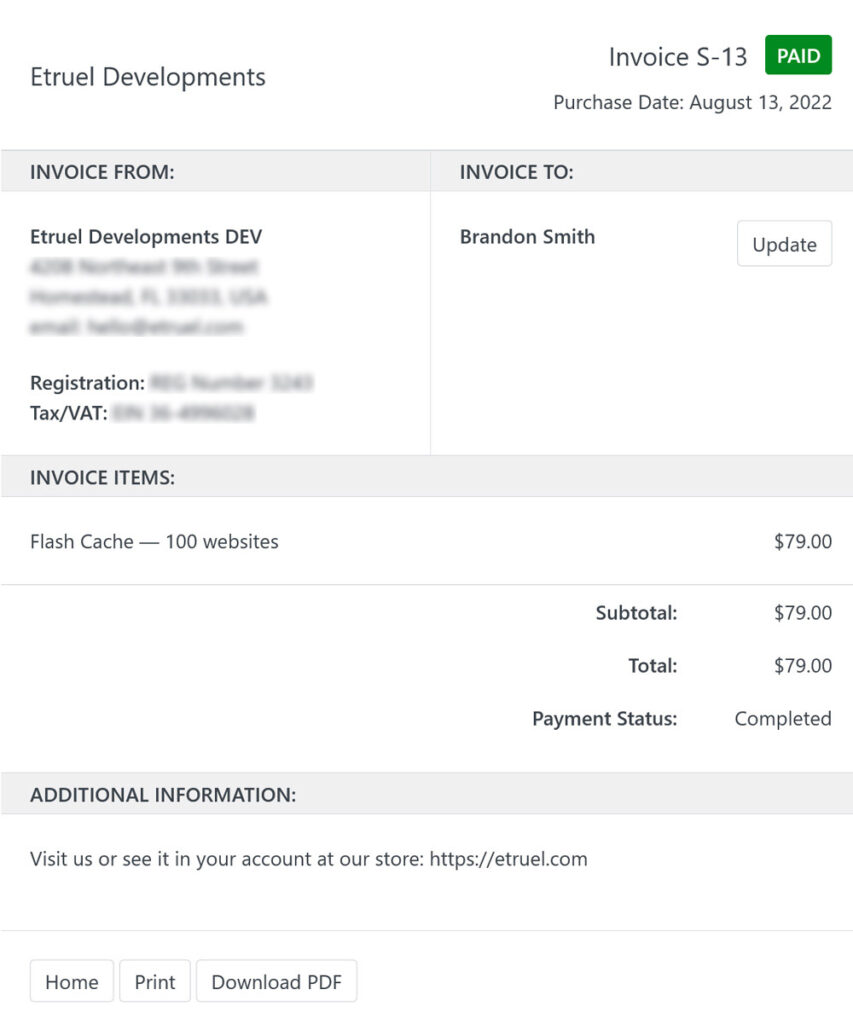Select the INVOICE FROM section header

(x=101, y=172)
